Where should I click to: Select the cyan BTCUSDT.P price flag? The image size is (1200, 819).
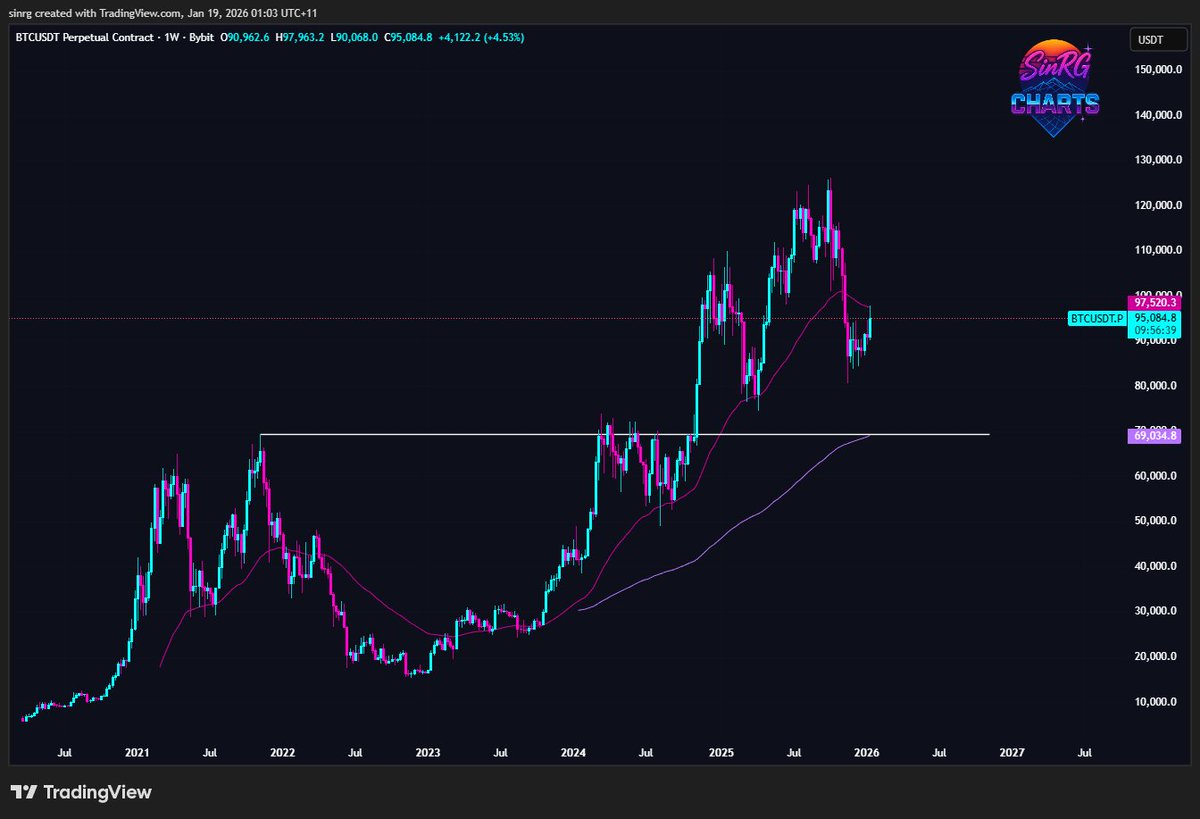(x=1096, y=319)
